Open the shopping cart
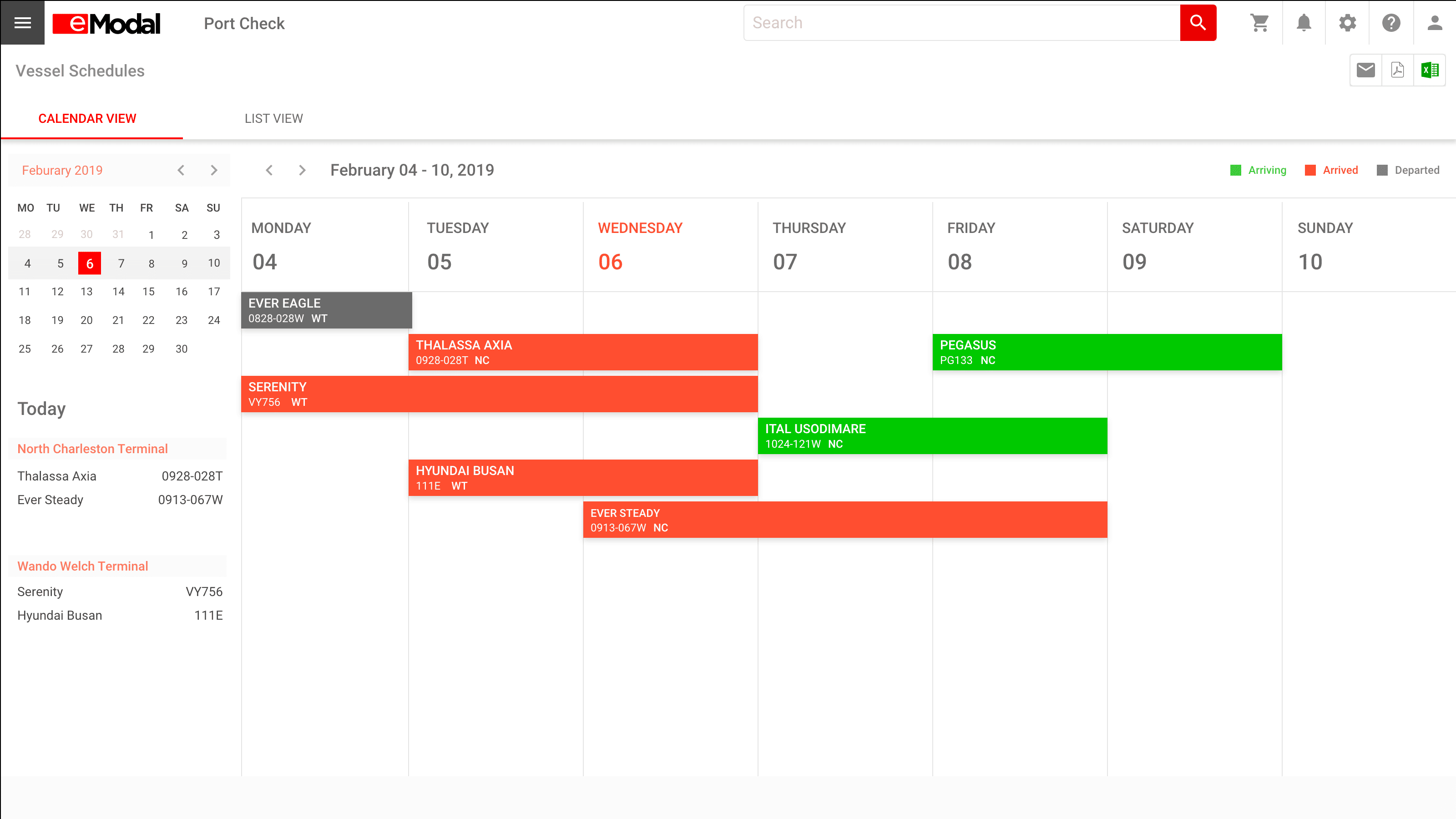Image resolution: width=1456 pixels, height=819 pixels. tap(1260, 23)
